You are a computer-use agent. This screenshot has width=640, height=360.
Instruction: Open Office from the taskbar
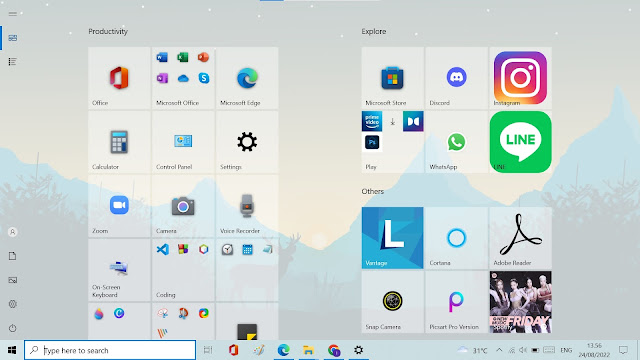point(233,350)
